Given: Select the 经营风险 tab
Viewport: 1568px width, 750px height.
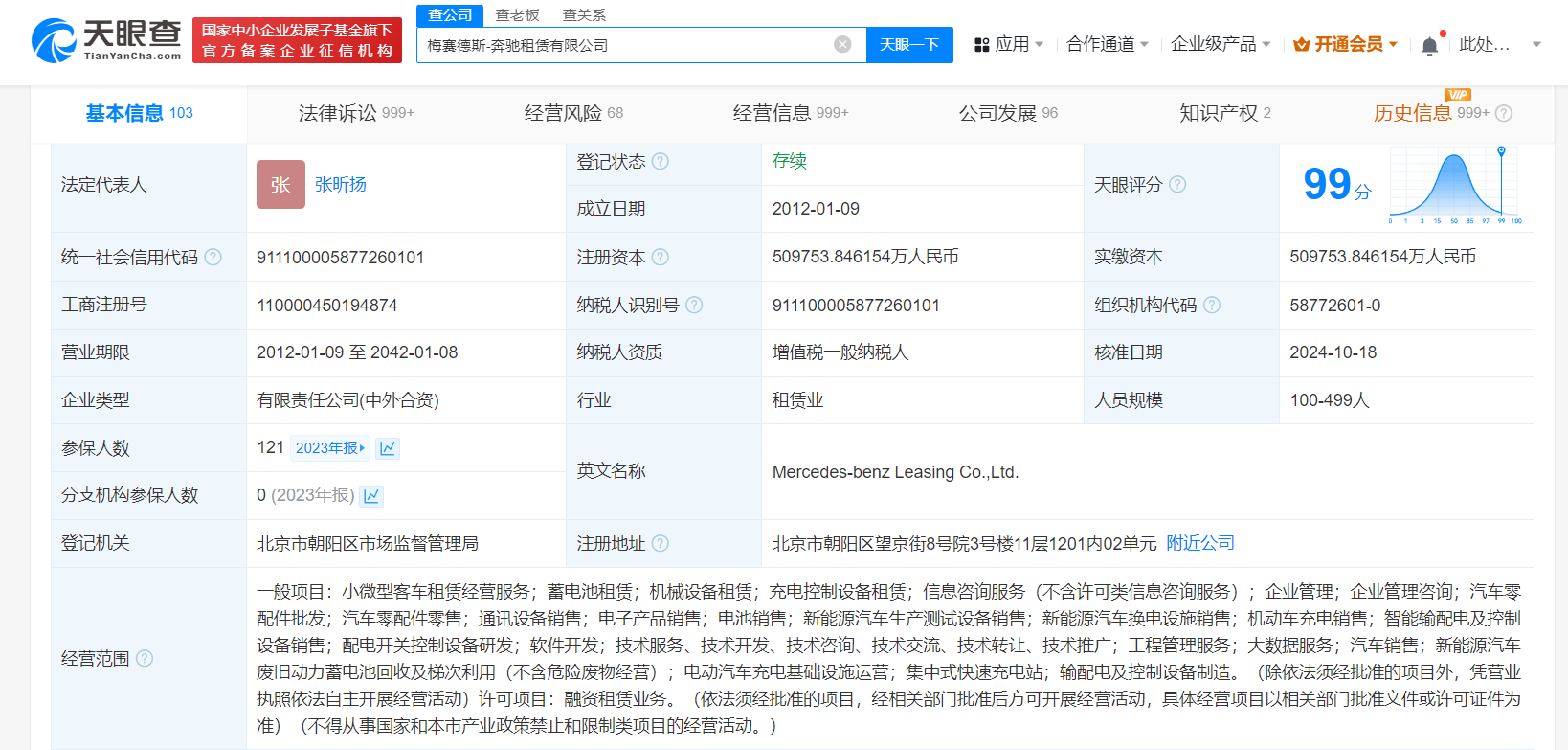Looking at the screenshot, I should pos(573,113).
